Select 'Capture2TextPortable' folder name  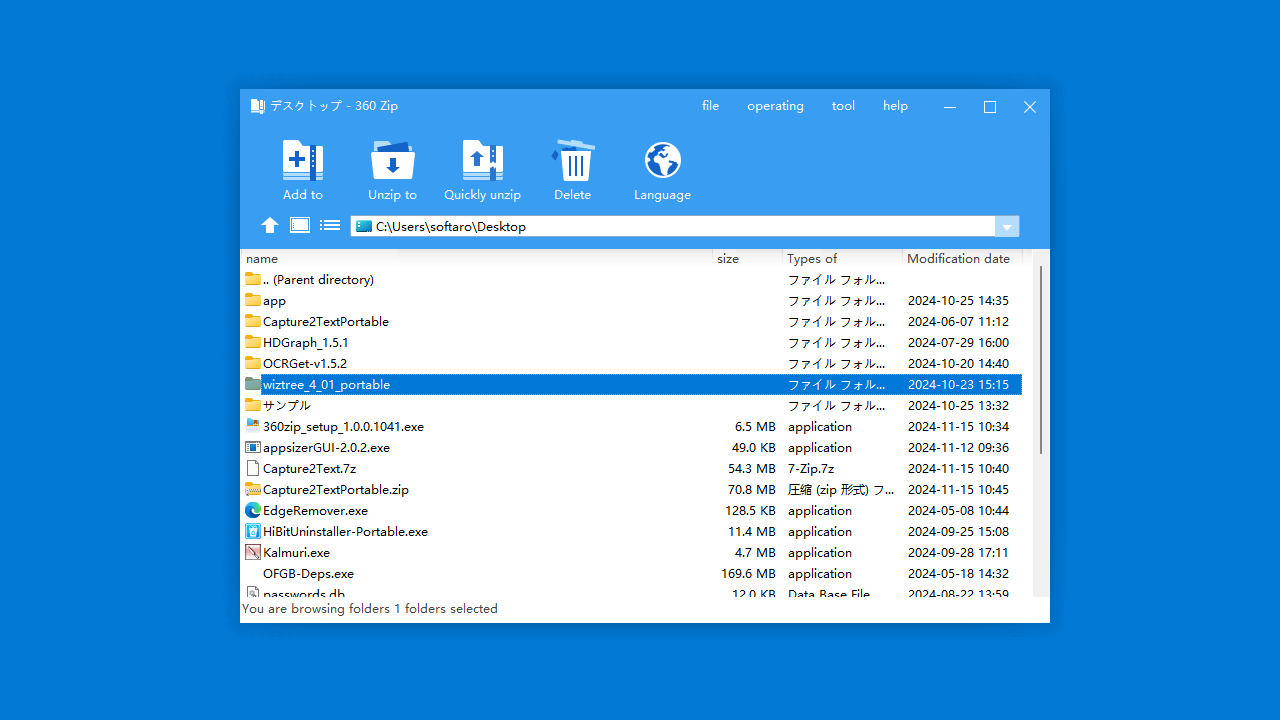point(326,322)
